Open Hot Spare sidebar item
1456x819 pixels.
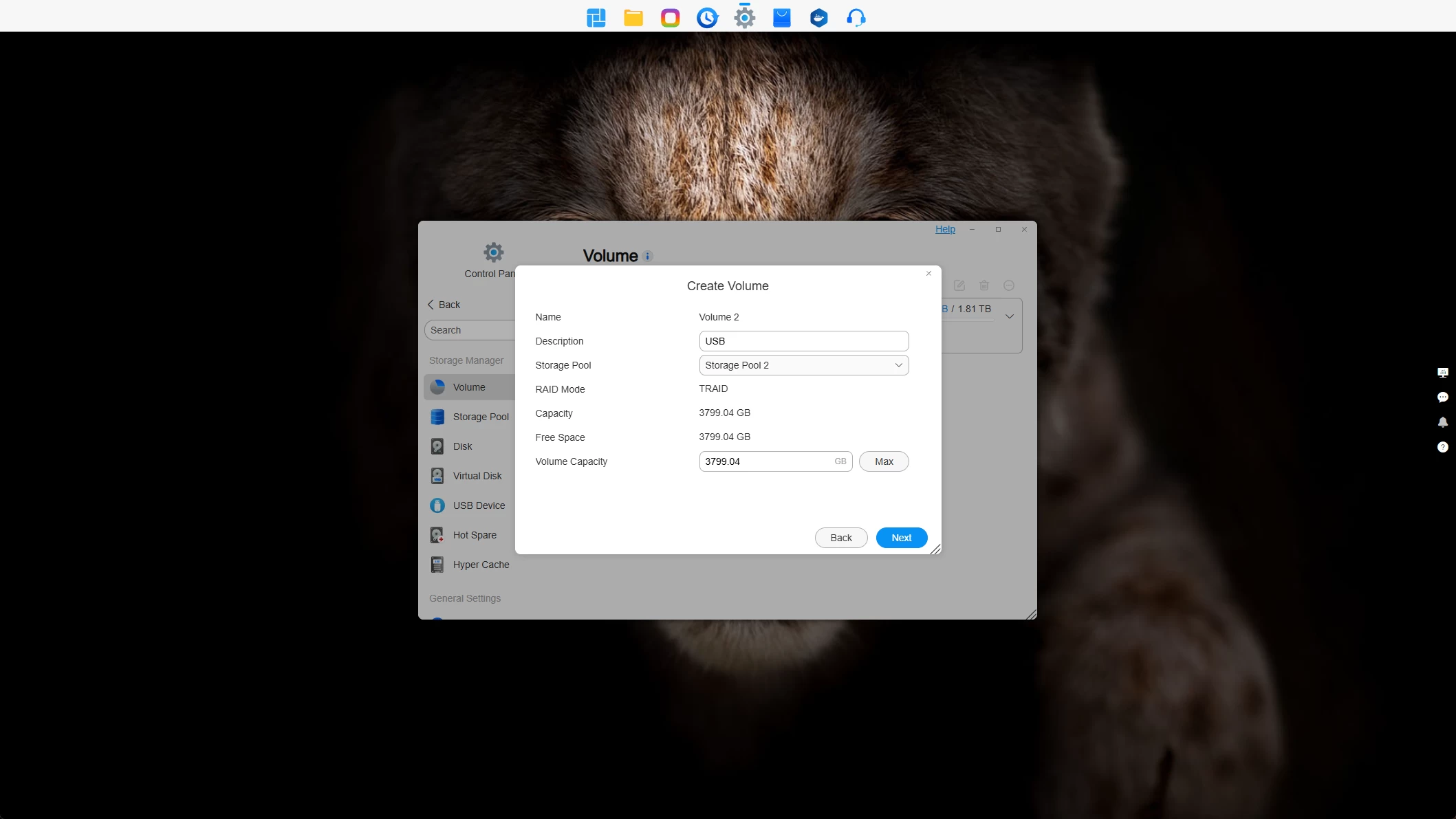(469, 535)
